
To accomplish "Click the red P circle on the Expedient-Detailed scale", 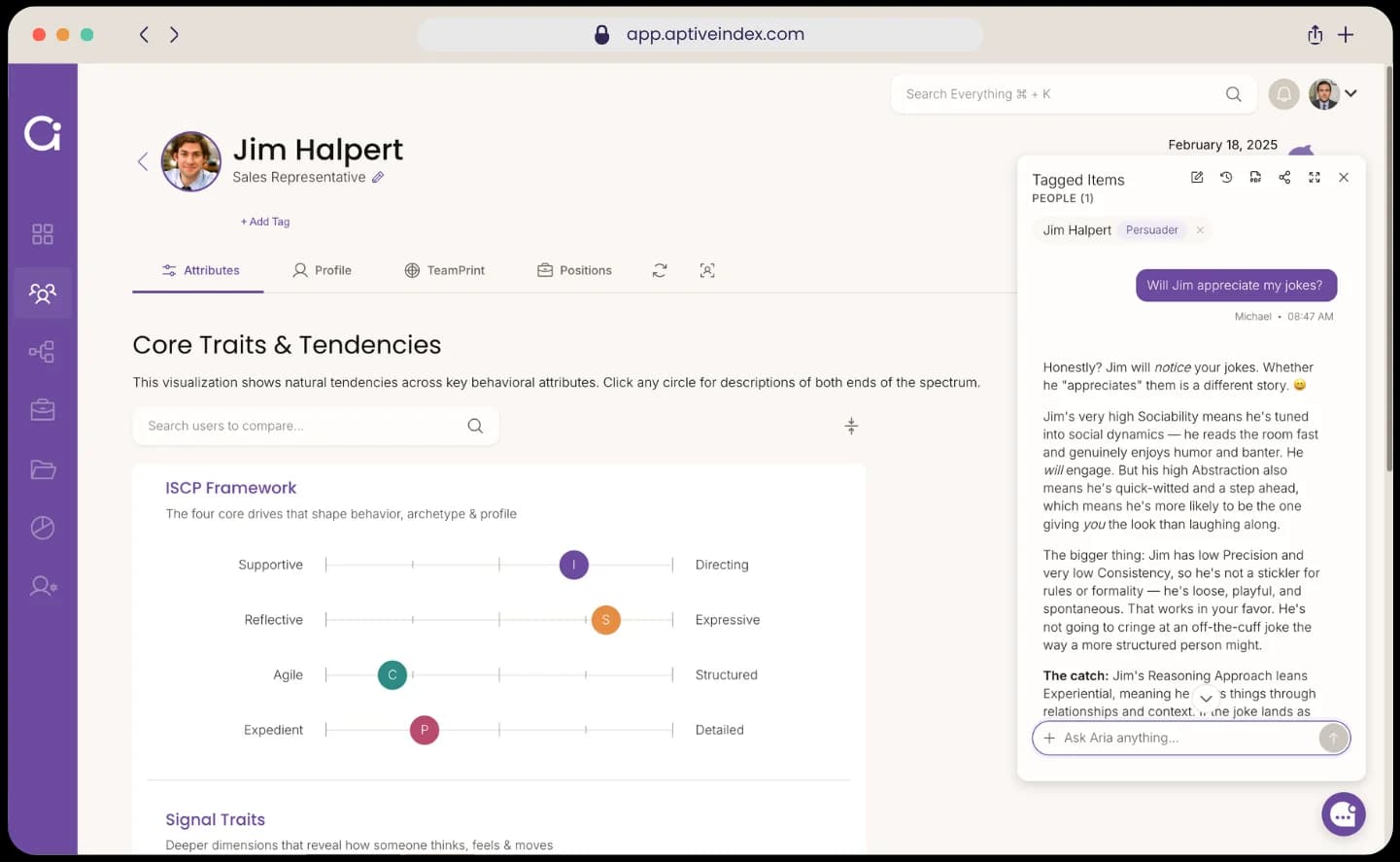I will click(425, 730).
